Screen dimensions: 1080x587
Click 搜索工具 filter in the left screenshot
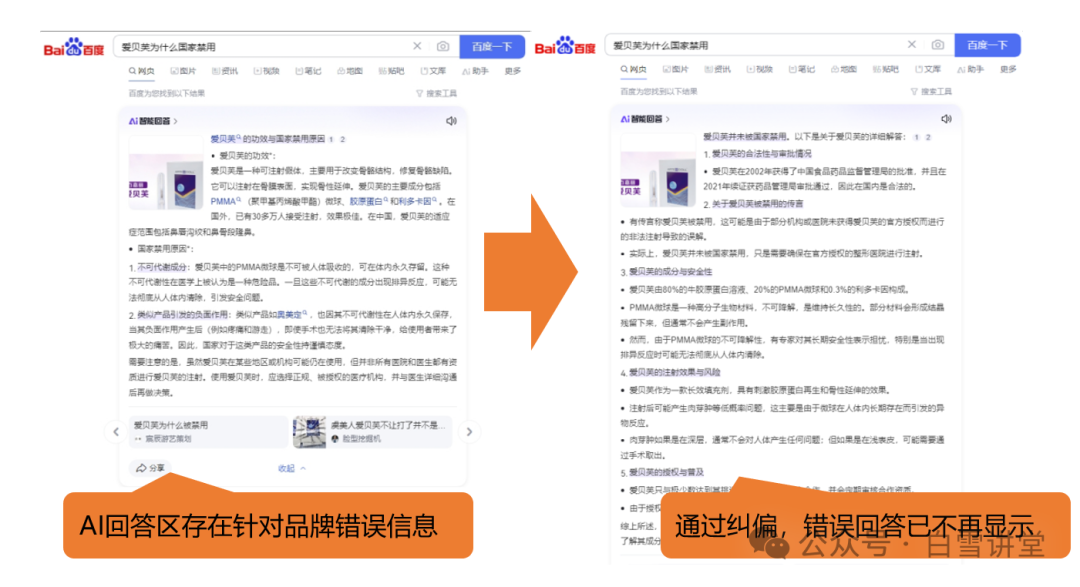point(436,93)
